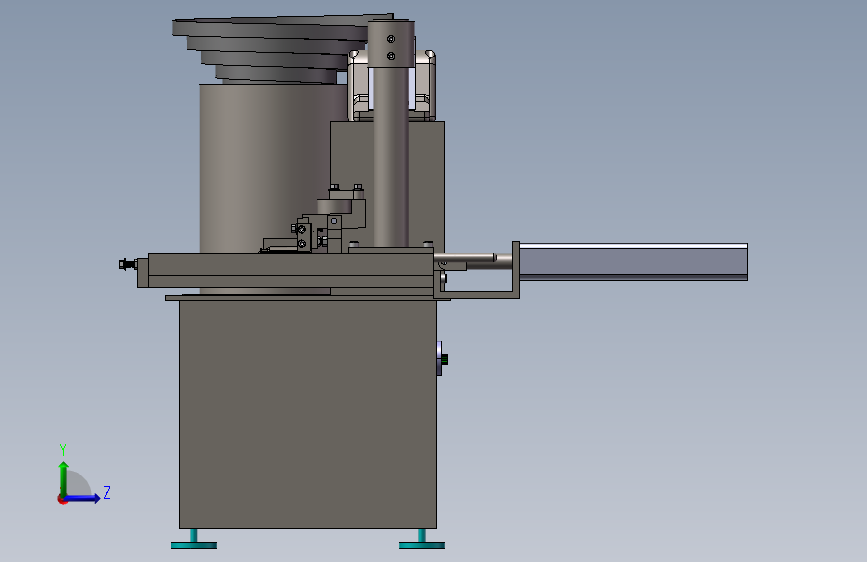
Task: Select the long extrusion rail on the right
Action: 633,262
